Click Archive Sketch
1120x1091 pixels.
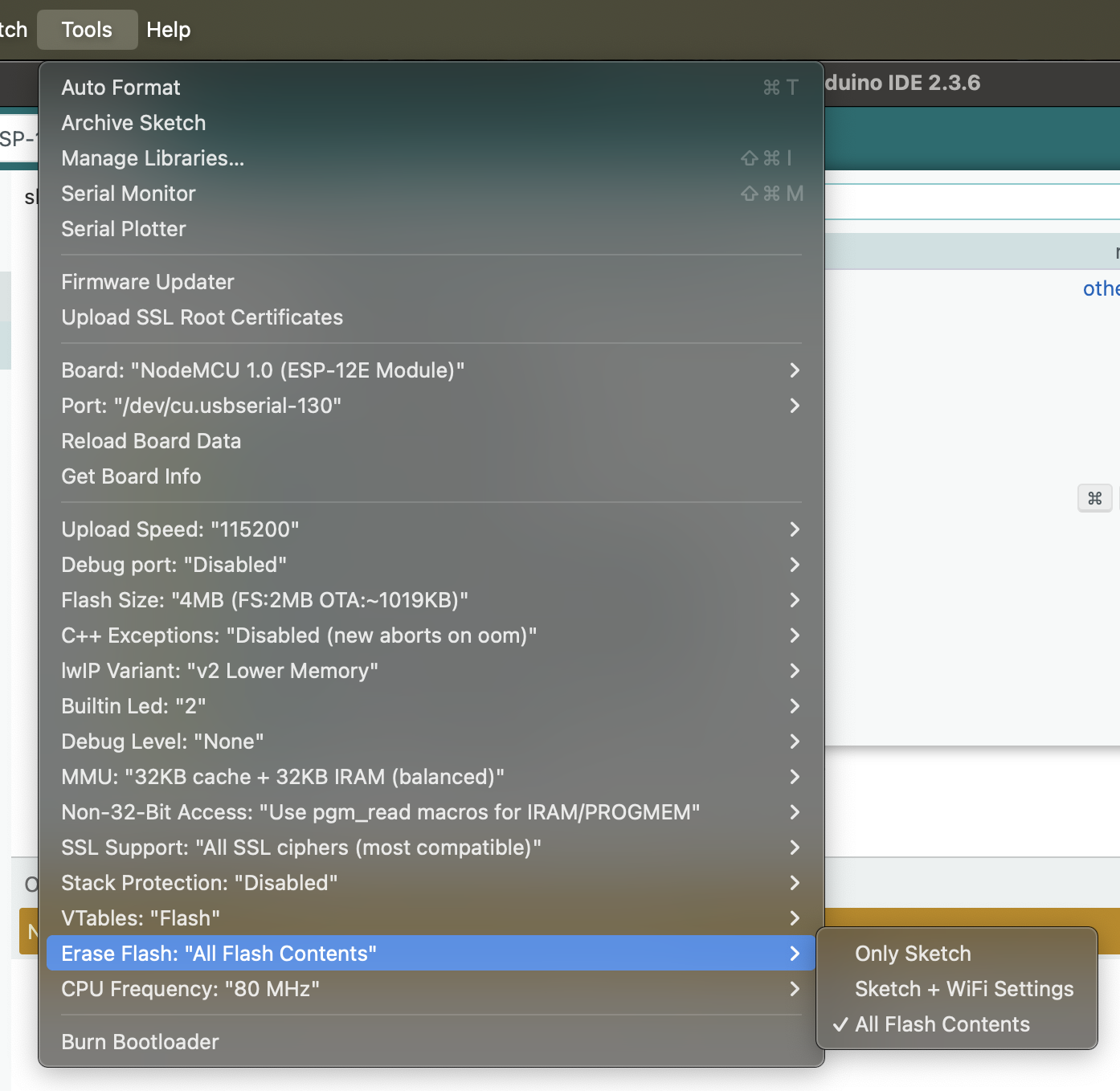click(x=134, y=123)
